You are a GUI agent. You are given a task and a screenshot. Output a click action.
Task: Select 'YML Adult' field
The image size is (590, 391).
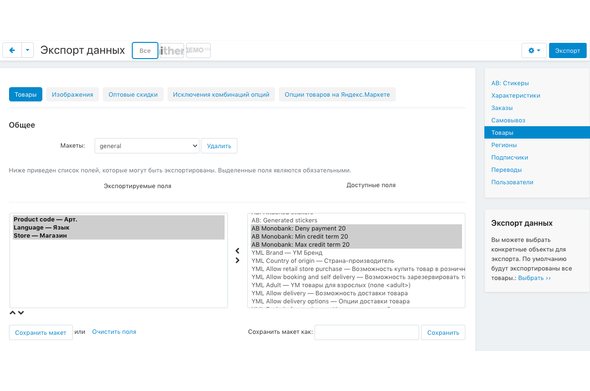(356, 285)
